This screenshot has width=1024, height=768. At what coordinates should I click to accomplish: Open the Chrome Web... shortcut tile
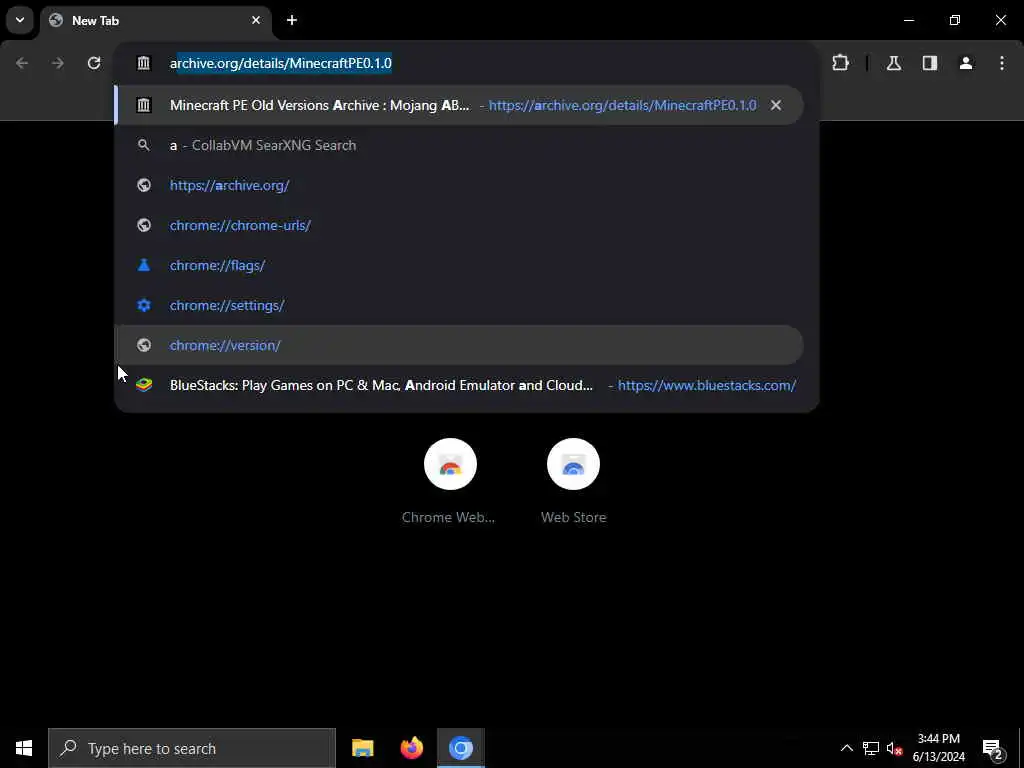point(449,481)
